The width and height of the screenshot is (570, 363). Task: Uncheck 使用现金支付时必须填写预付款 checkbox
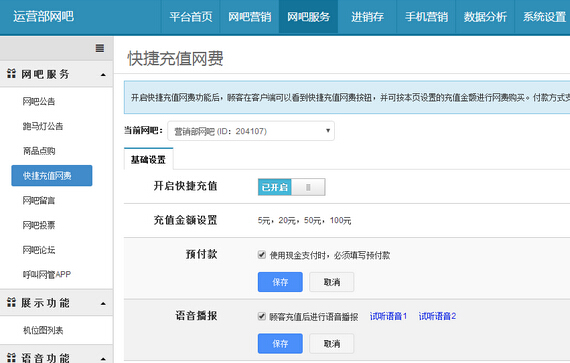click(262, 255)
